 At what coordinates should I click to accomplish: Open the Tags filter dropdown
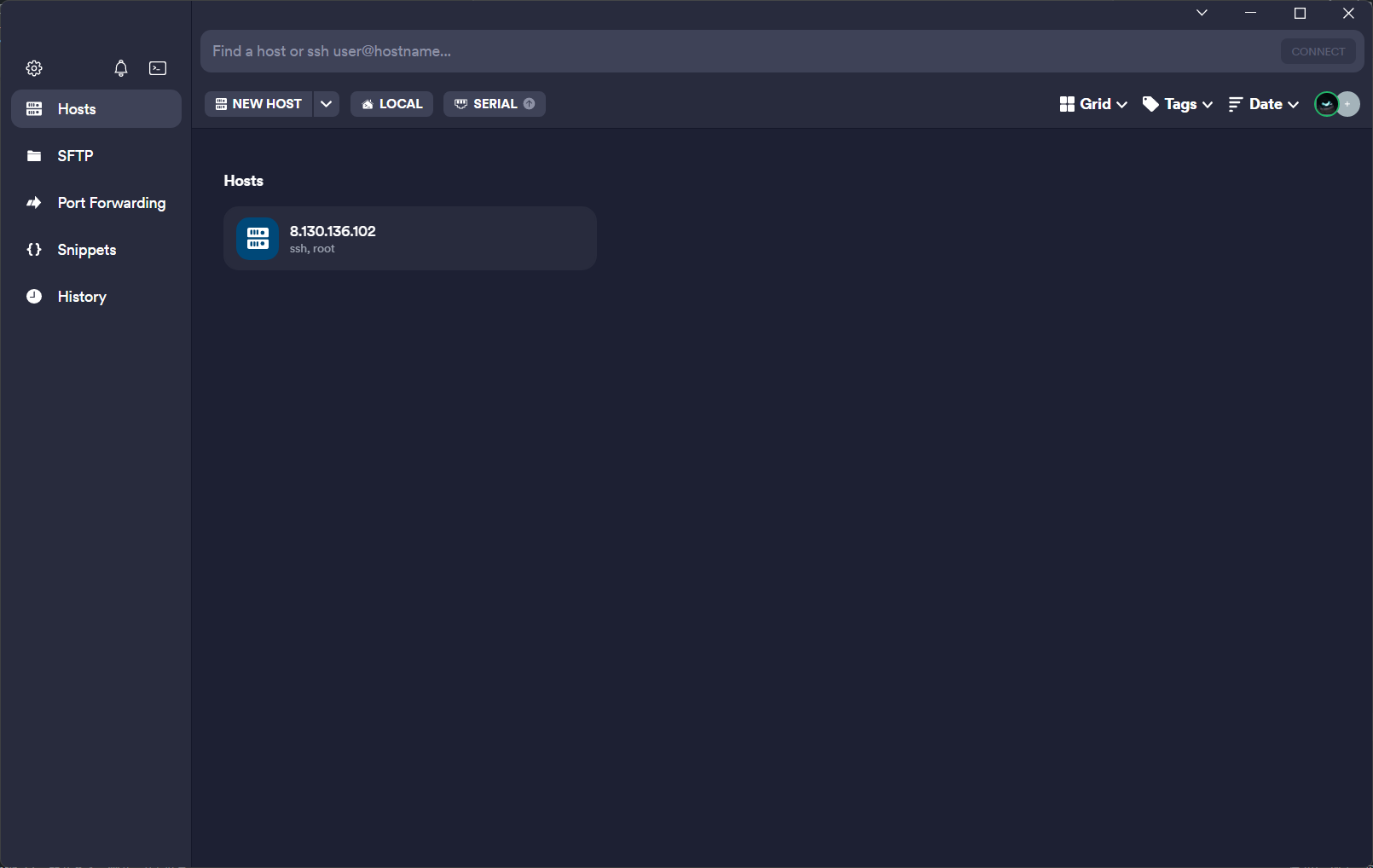coord(1178,104)
